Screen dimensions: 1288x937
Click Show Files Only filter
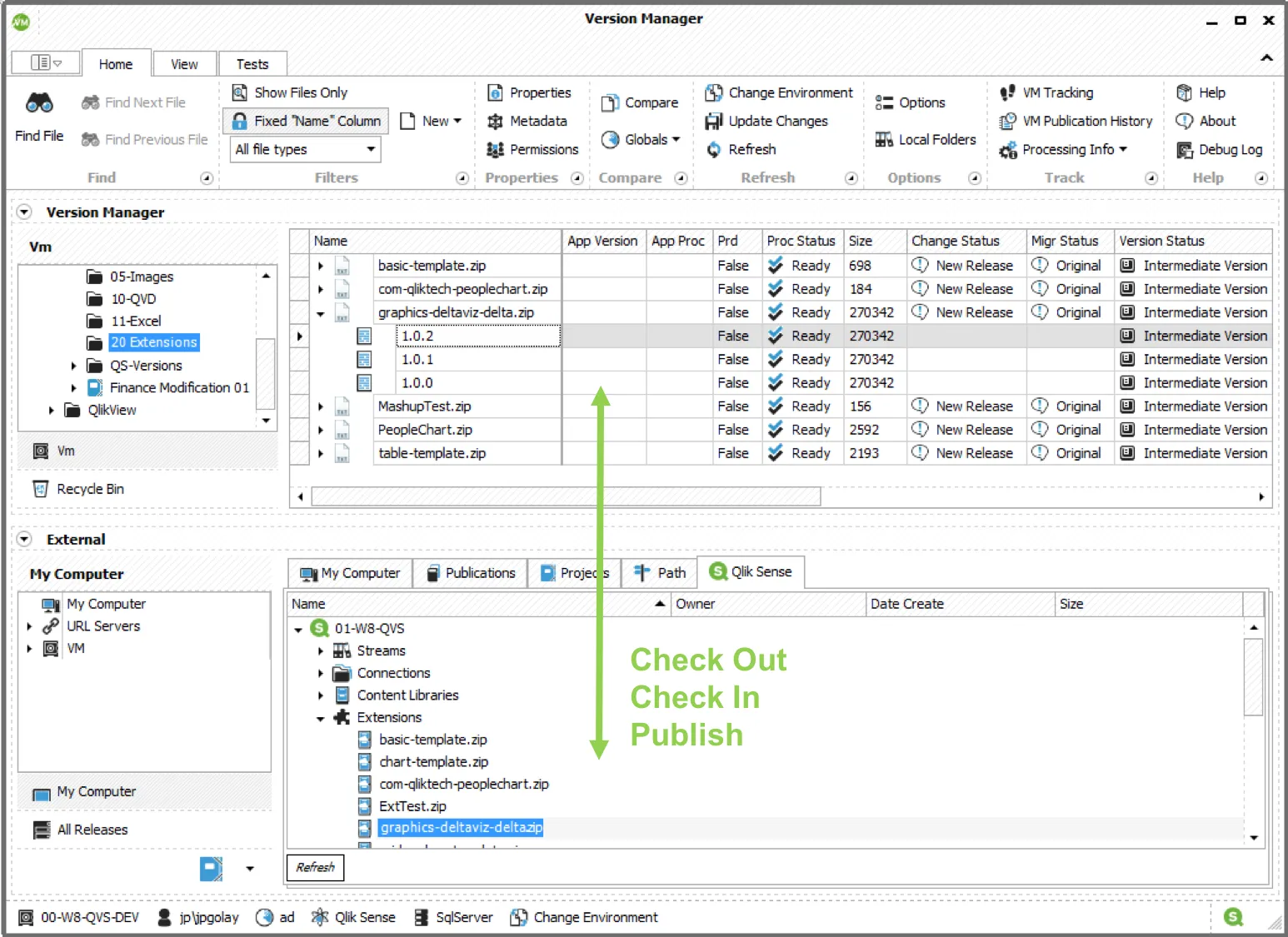(x=289, y=92)
